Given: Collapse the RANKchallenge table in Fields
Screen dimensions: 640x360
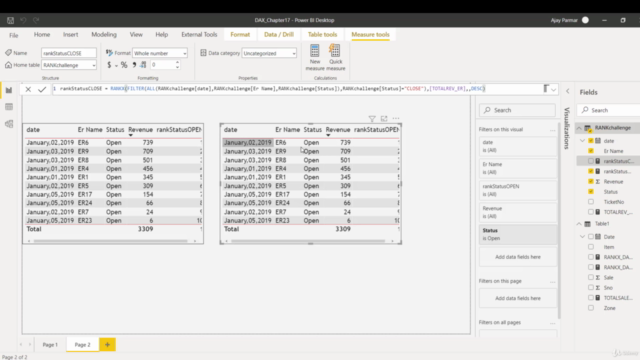Looking at the screenshot, I should point(579,128).
